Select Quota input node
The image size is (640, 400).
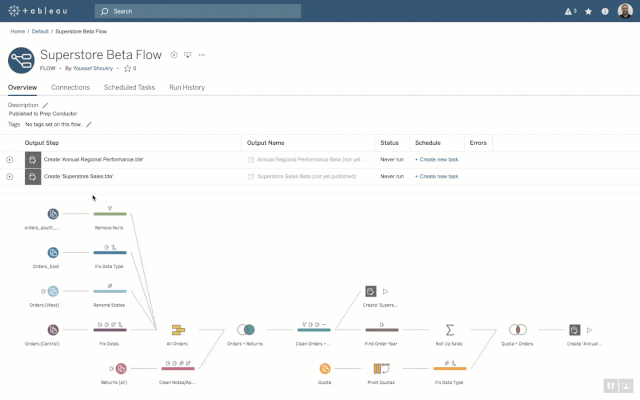click(325, 369)
